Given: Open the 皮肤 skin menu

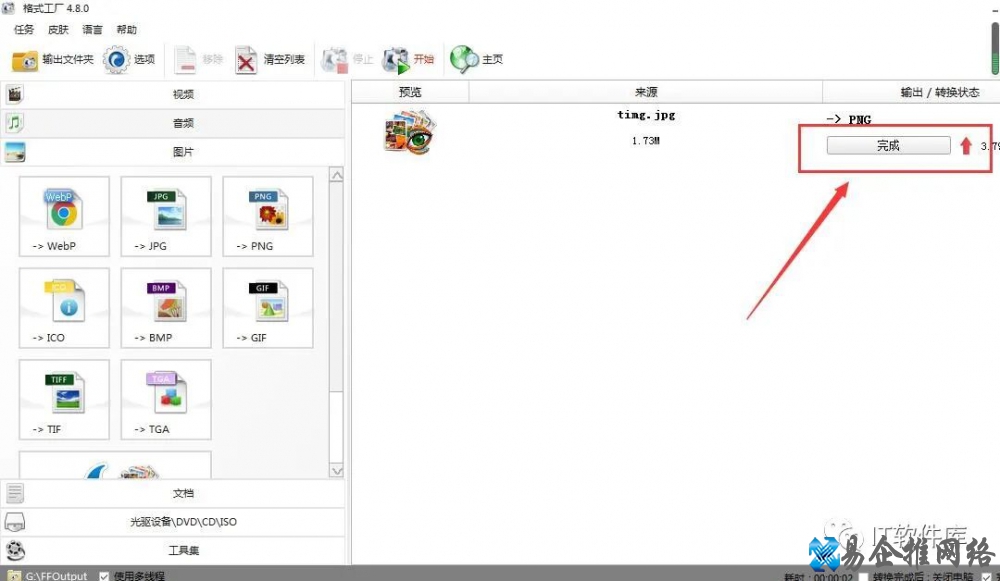Looking at the screenshot, I should [58, 30].
